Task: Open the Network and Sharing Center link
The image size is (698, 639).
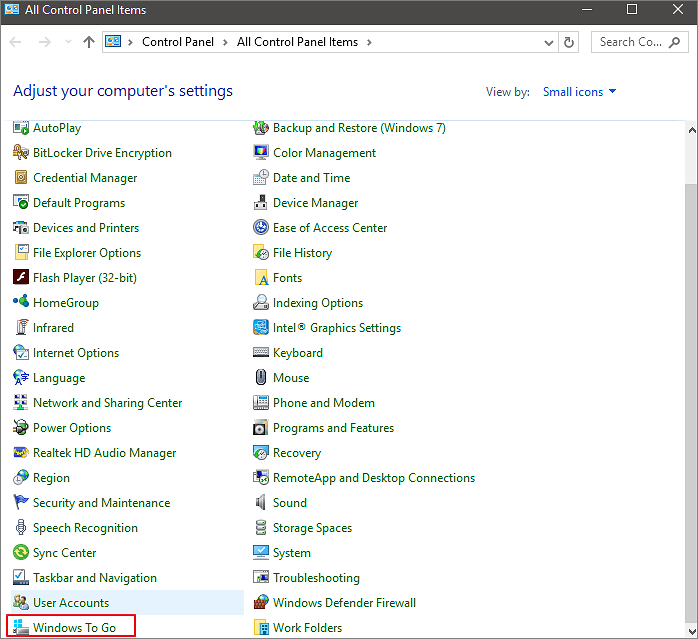Action: pos(107,403)
